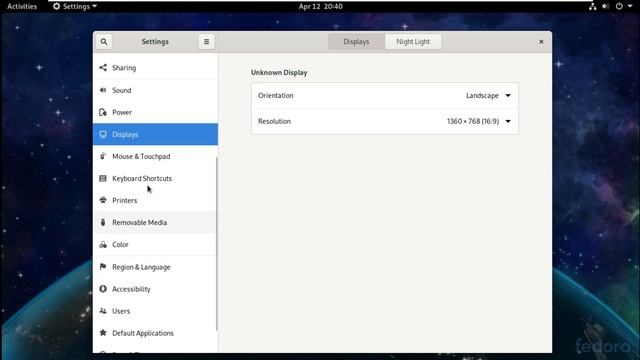Click the volume icon in top bar

(x=605, y=6)
